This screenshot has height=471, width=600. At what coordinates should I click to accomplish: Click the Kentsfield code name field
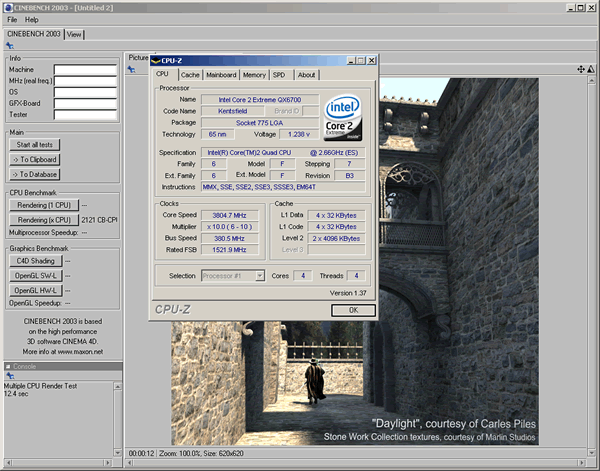233,111
